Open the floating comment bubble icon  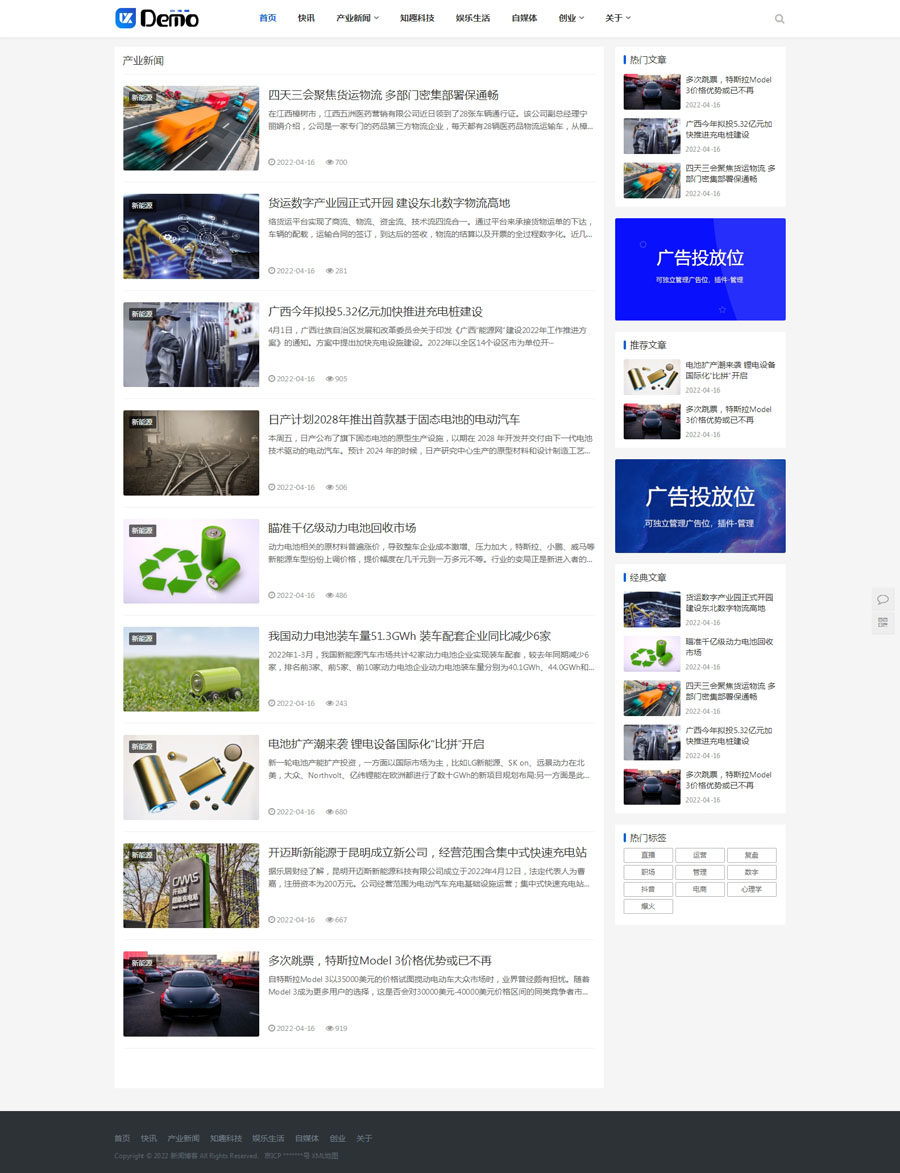(883, 599)
